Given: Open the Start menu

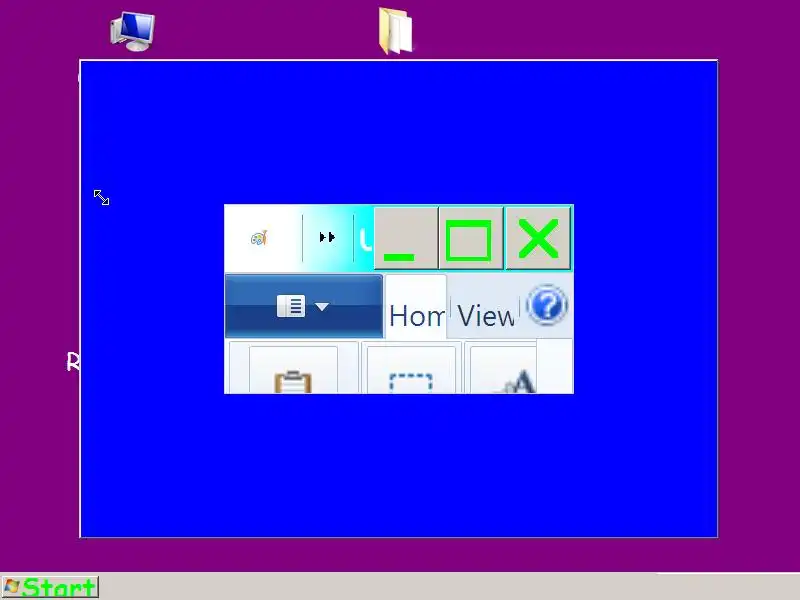Looking at the screenshot, I should click(50, 587).
